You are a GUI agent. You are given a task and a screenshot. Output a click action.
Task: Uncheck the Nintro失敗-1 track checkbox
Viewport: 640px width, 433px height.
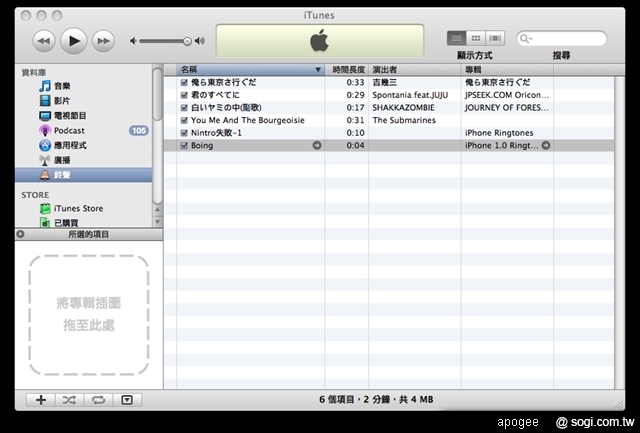click(184, 133)
